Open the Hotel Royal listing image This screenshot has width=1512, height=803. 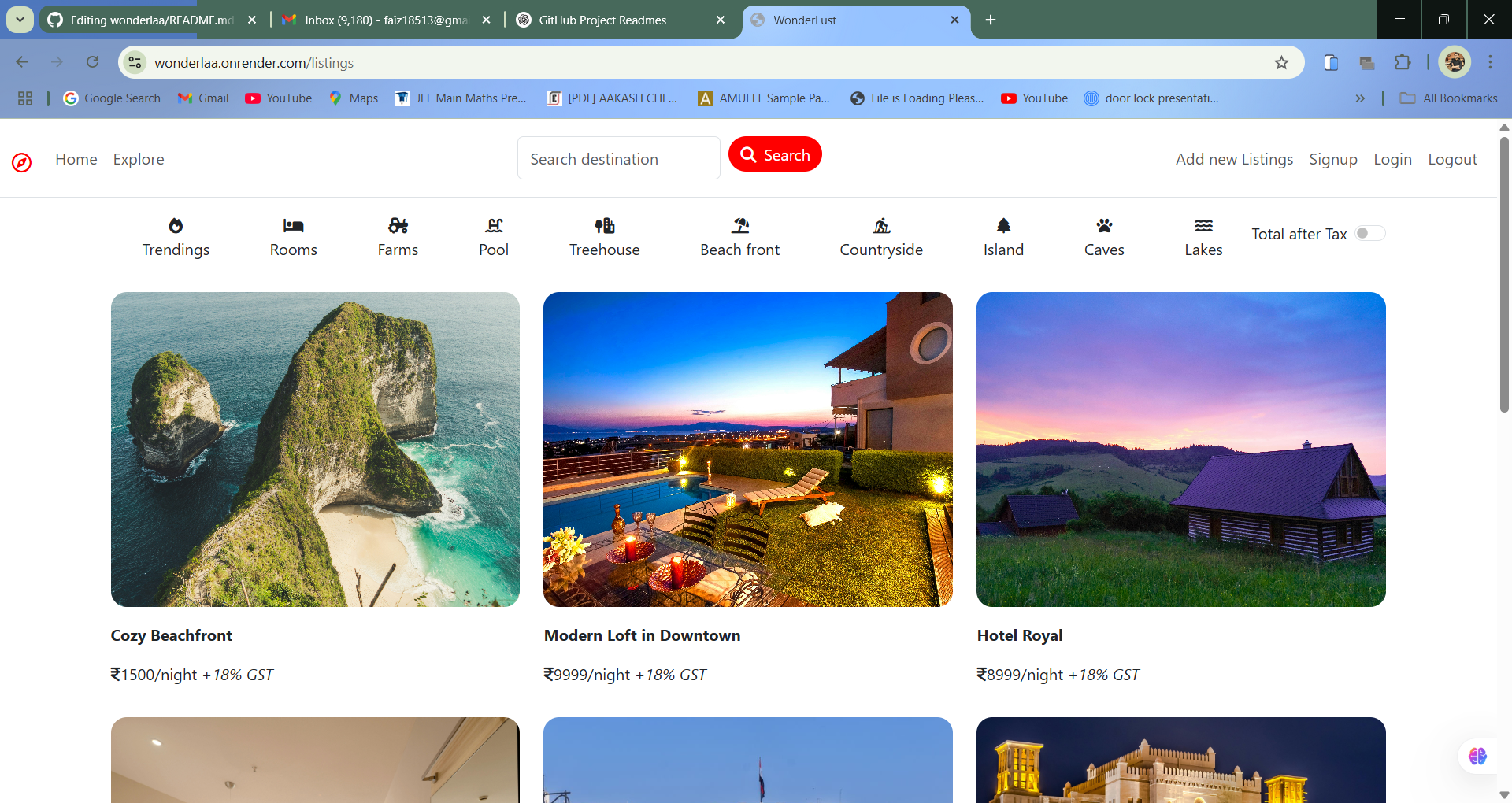tap(1181, 450)
